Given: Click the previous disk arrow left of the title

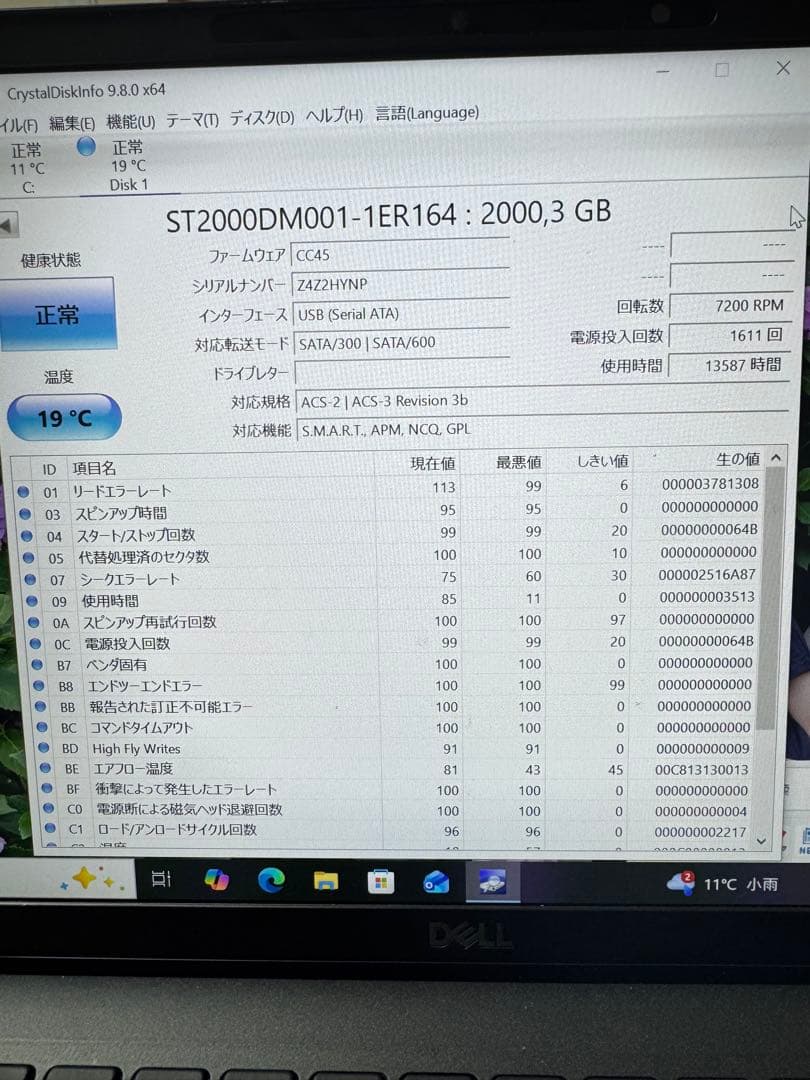Looking at the screenshot, I should pyautogui.click(x=8, y=225).
